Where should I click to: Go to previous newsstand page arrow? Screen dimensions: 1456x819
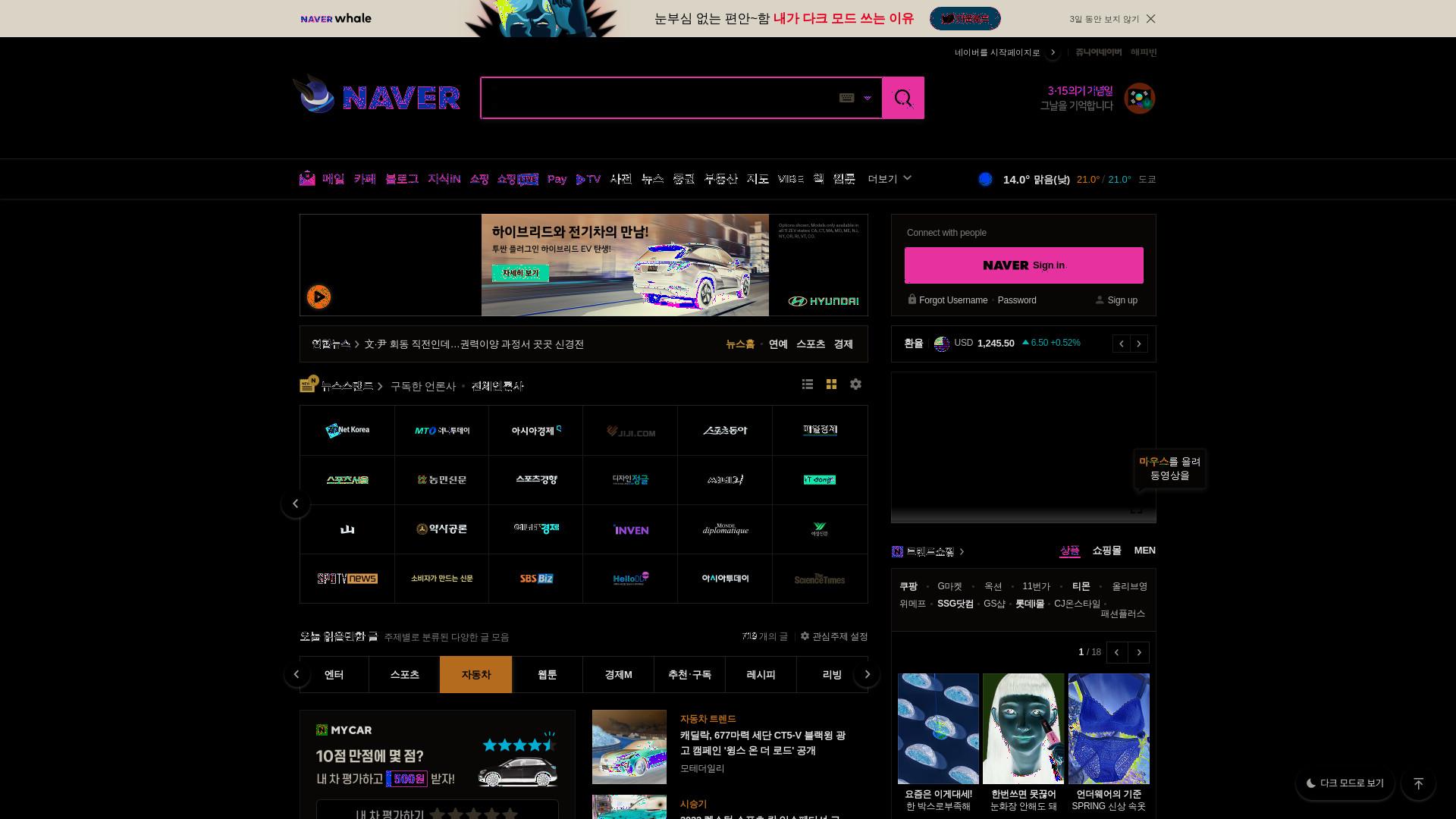point(296,504)
